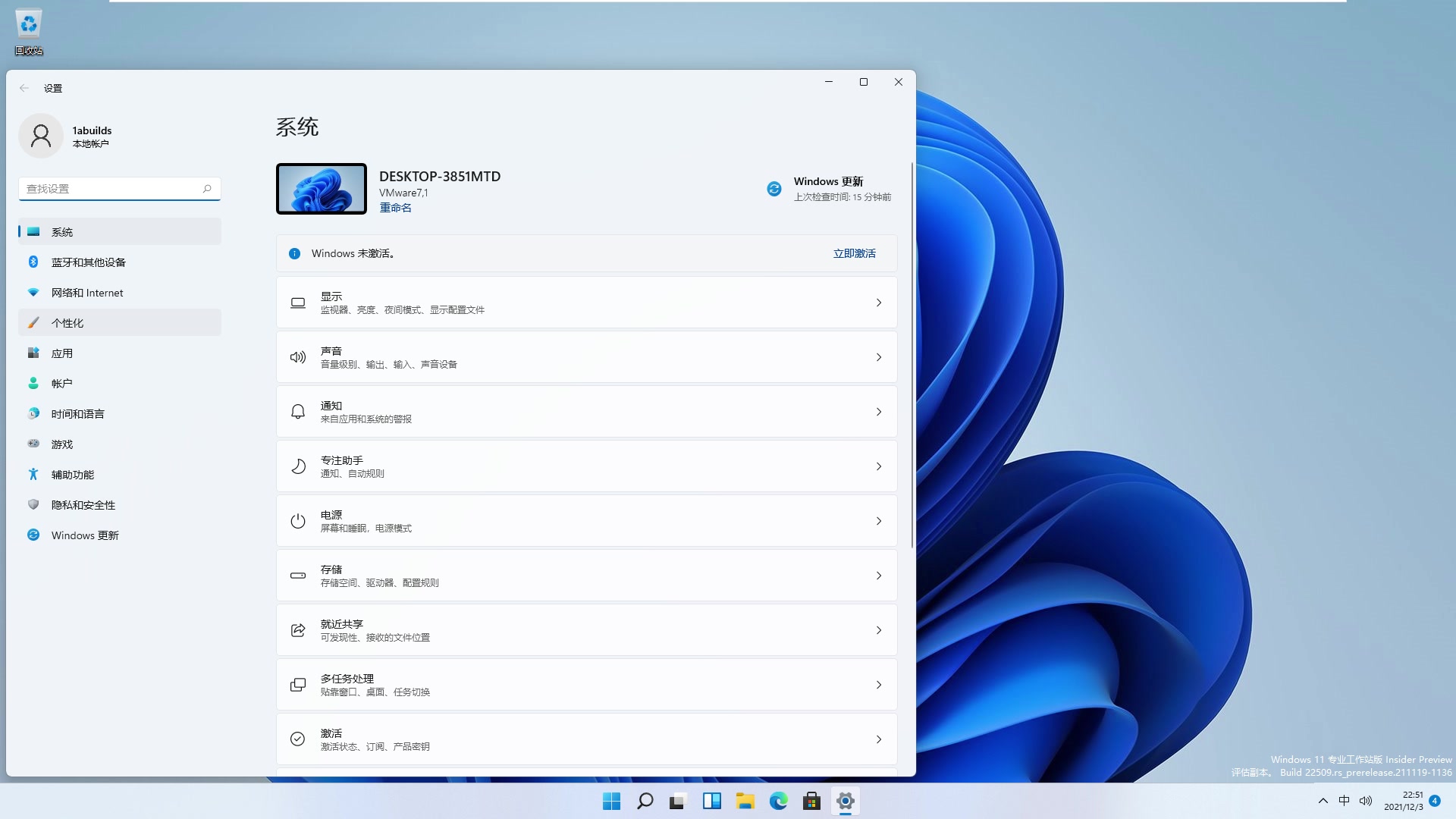The height and width of the screenshot is (819, 1456).
Task: Click the Settings gear on the taskbar
Action: [845, 801]
